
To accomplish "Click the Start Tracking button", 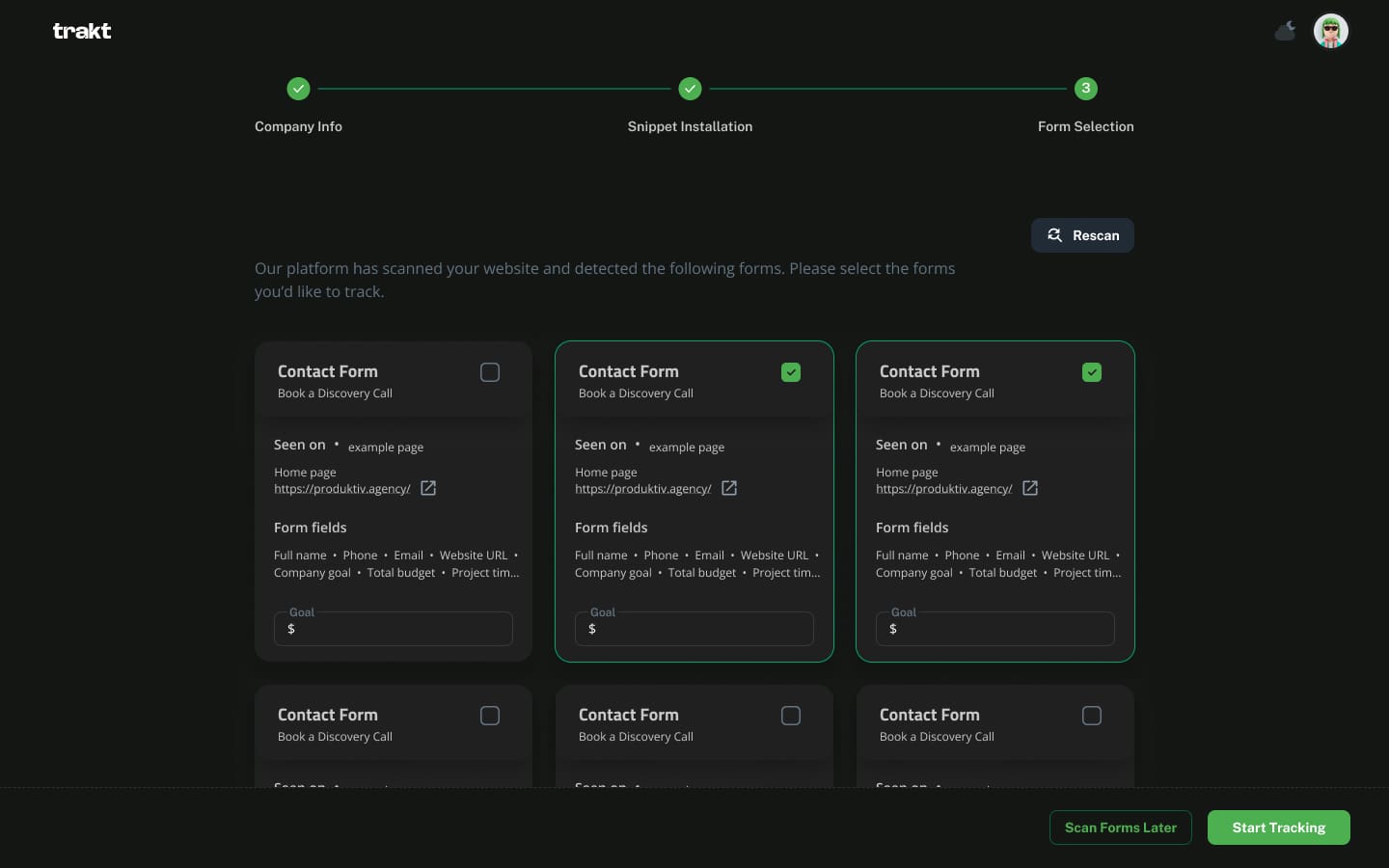I will 1279,827.
